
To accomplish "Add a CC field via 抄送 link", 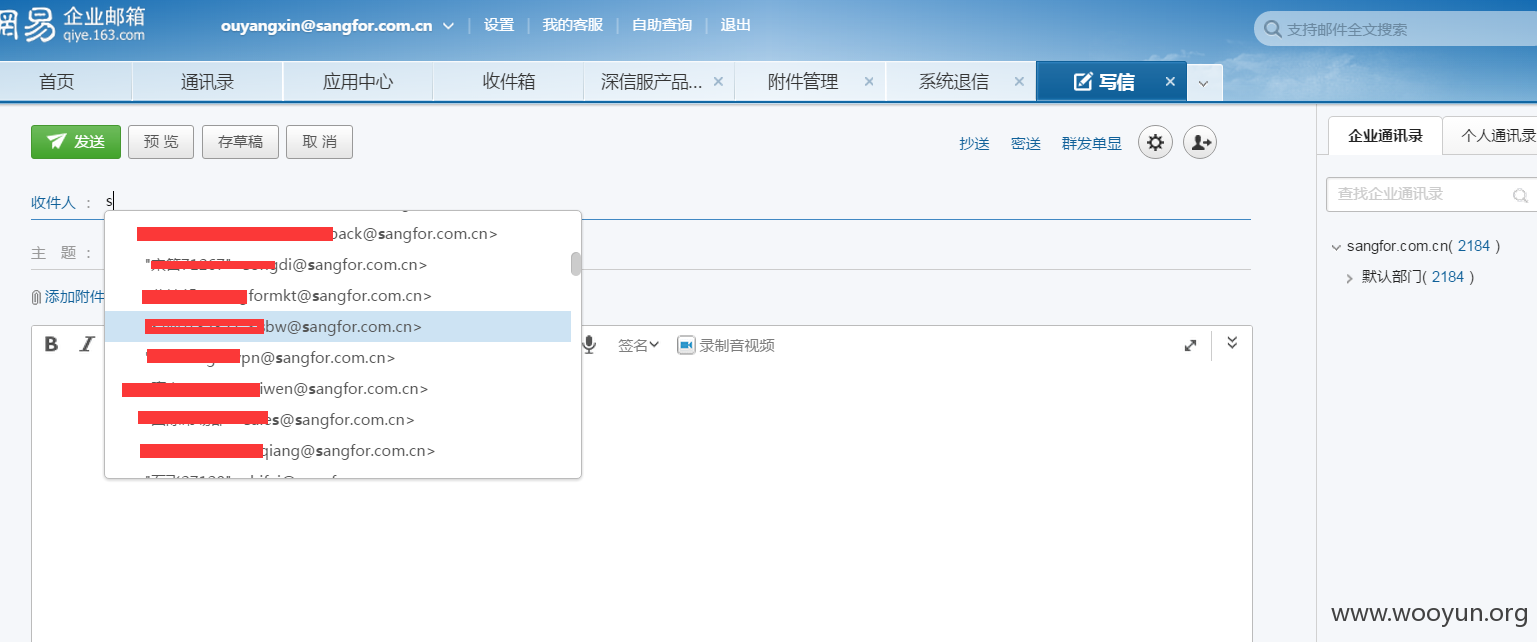I will 974,144.
